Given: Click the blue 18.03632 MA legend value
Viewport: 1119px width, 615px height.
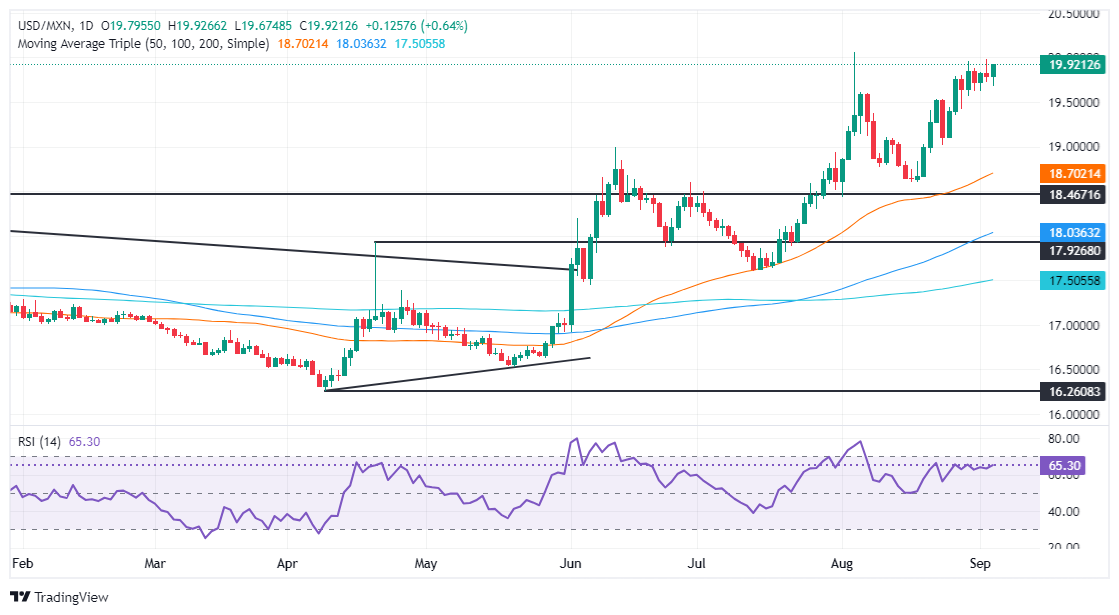Looking at the screenshot, I should [x=361, y=44].
